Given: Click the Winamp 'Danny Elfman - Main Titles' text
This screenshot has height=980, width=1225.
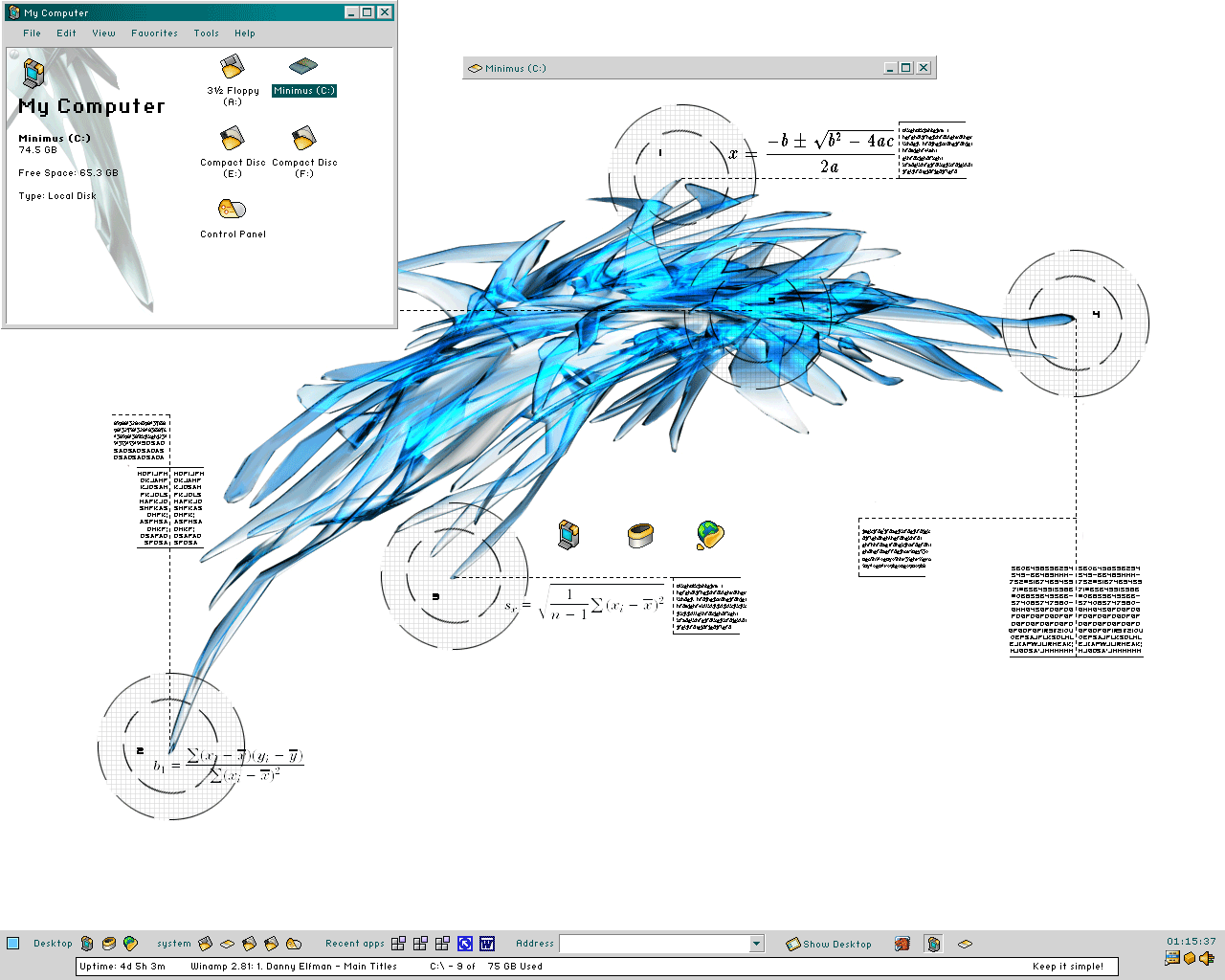Looking at the screenshot, I should click(x=294, y=967).
